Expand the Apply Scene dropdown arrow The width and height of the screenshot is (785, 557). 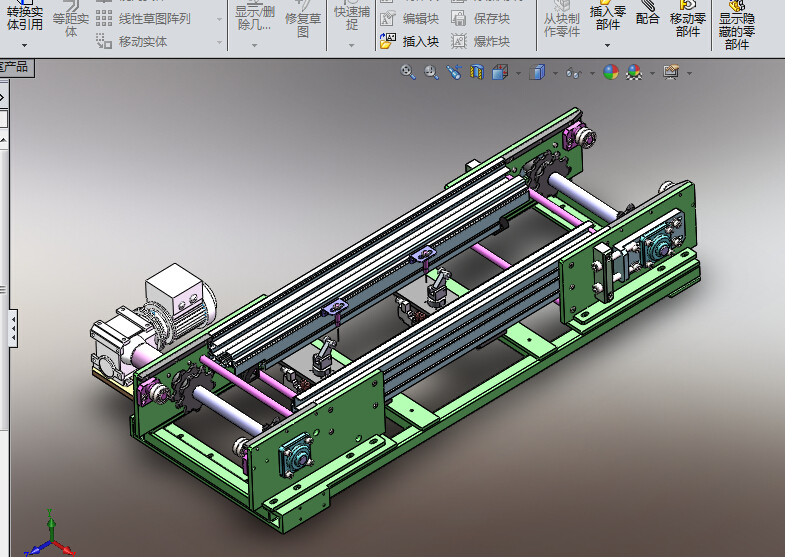(x=652, y=74)
